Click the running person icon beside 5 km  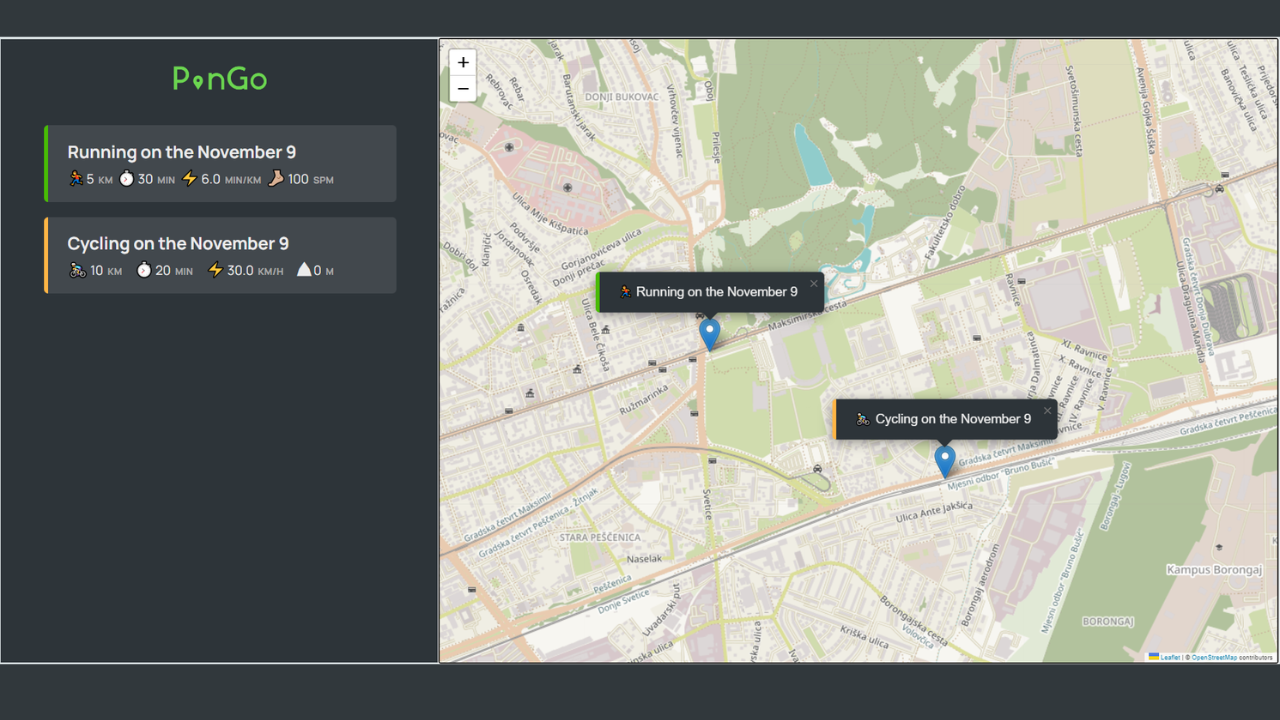[76, 179]
